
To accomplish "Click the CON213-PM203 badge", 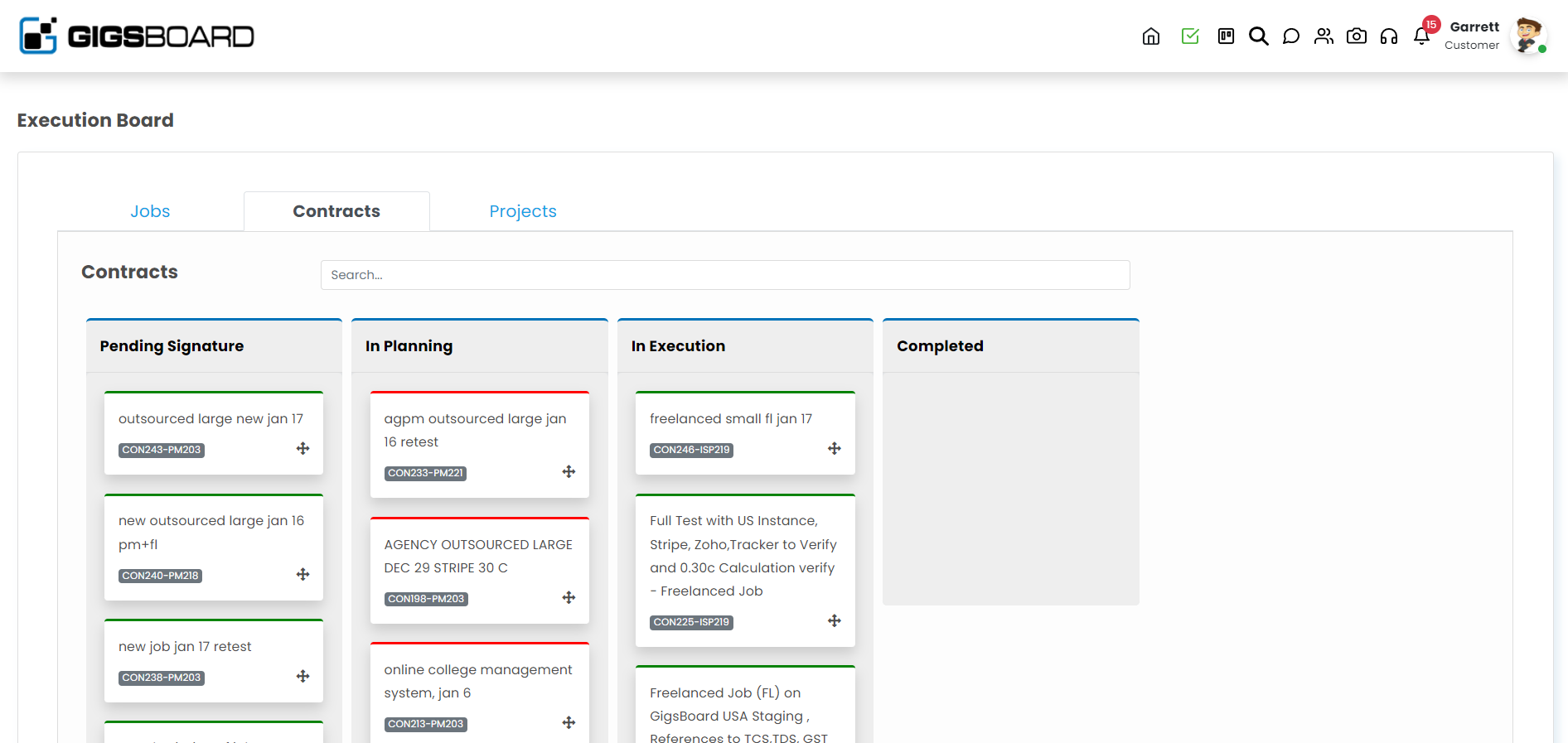I will (426, 724).
